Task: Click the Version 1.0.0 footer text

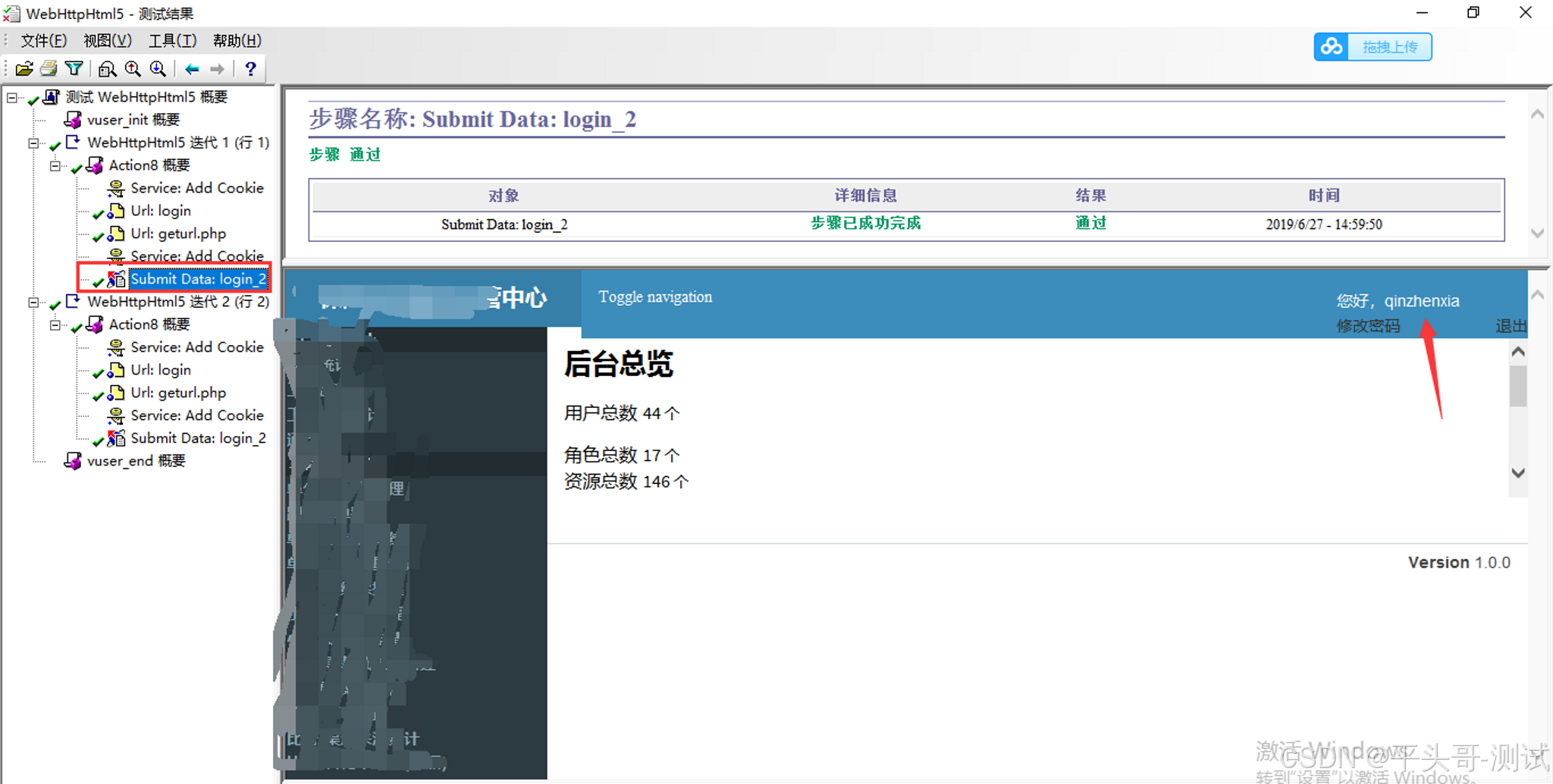Action: (1459, 563)
